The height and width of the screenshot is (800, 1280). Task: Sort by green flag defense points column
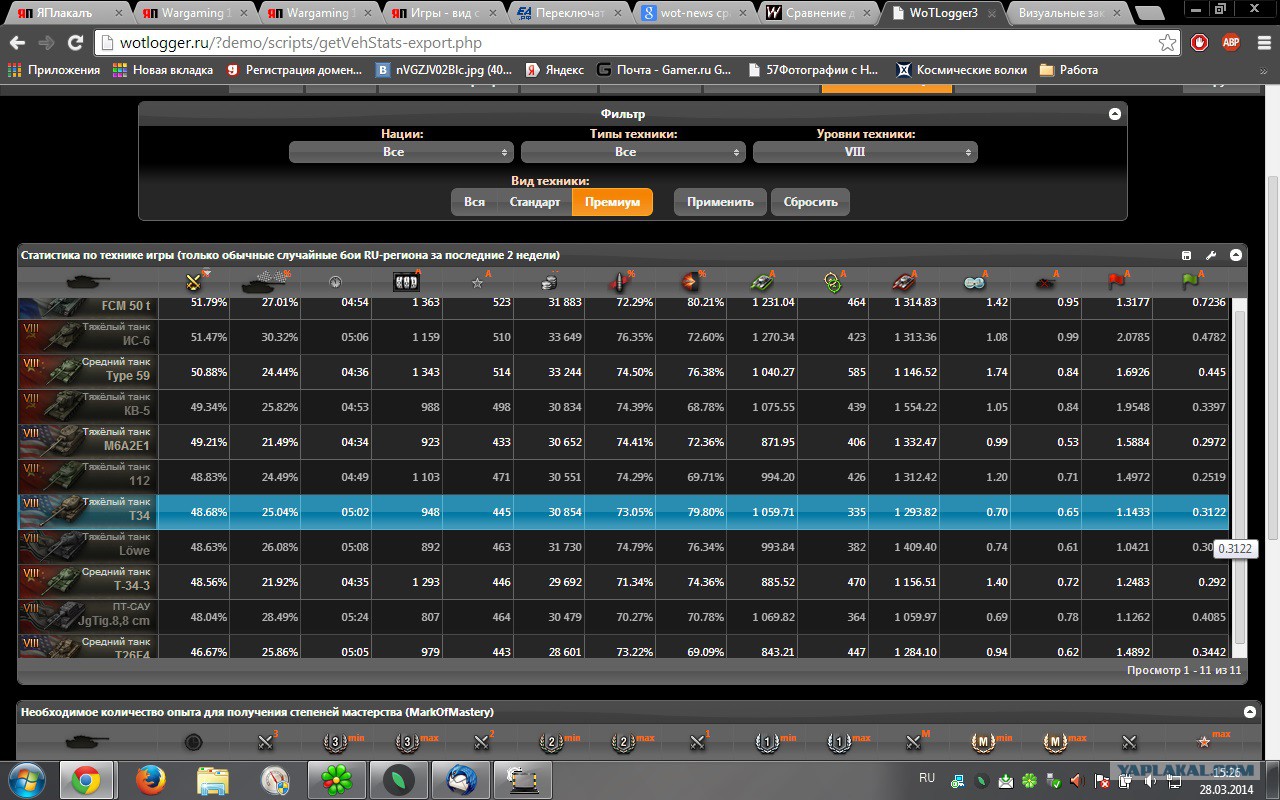1189,282
